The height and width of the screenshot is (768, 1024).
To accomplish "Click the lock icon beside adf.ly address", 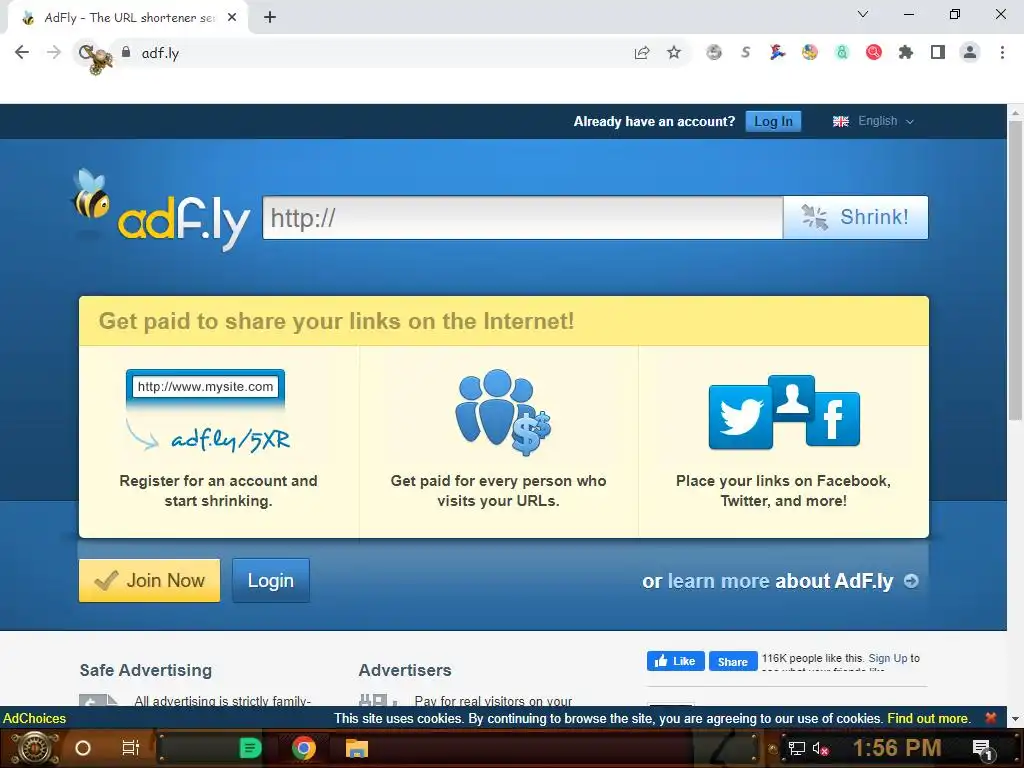I will (x=126, y=52).
